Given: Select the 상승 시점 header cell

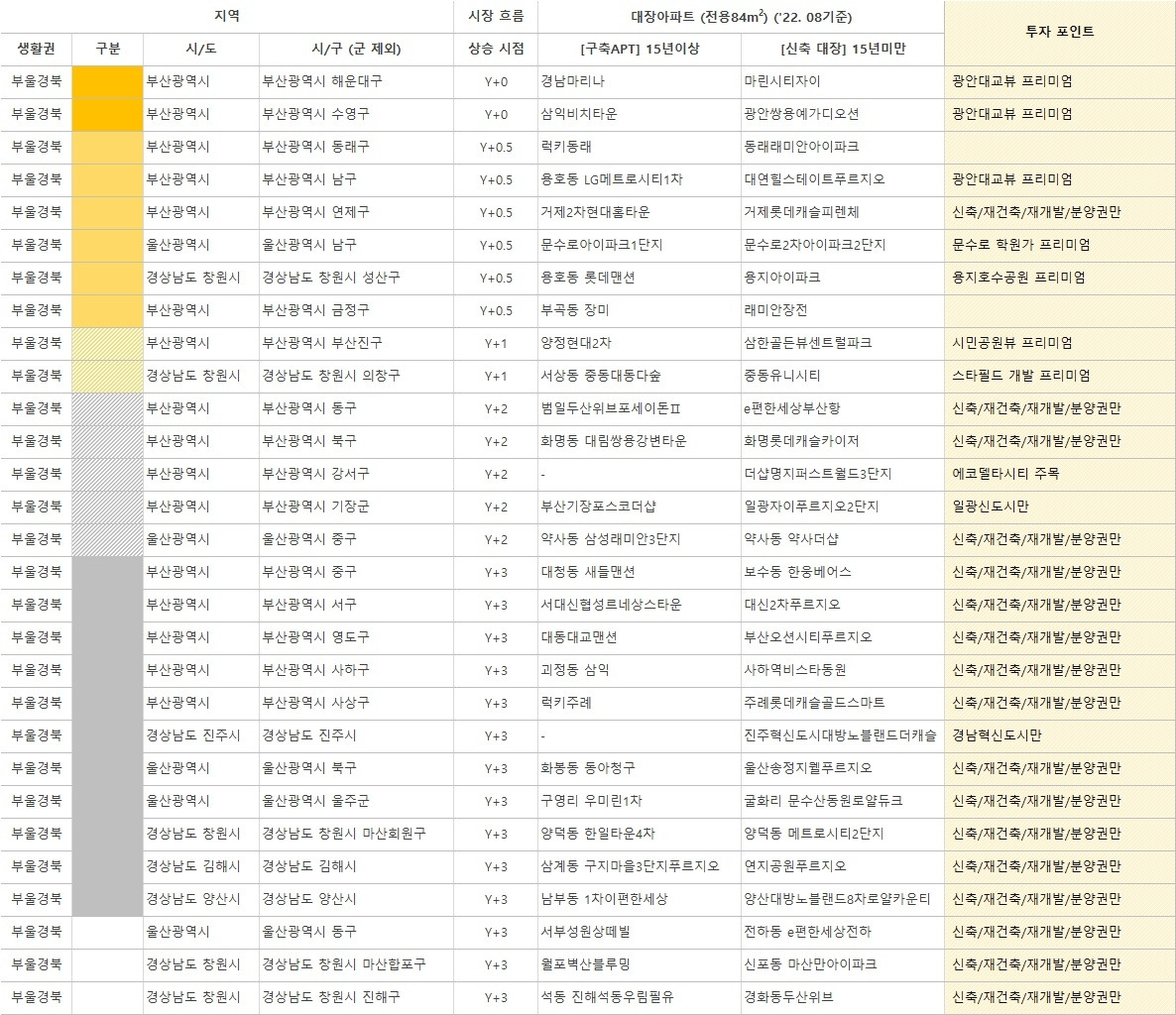Looking at the screenshot, I should (496, 50).
